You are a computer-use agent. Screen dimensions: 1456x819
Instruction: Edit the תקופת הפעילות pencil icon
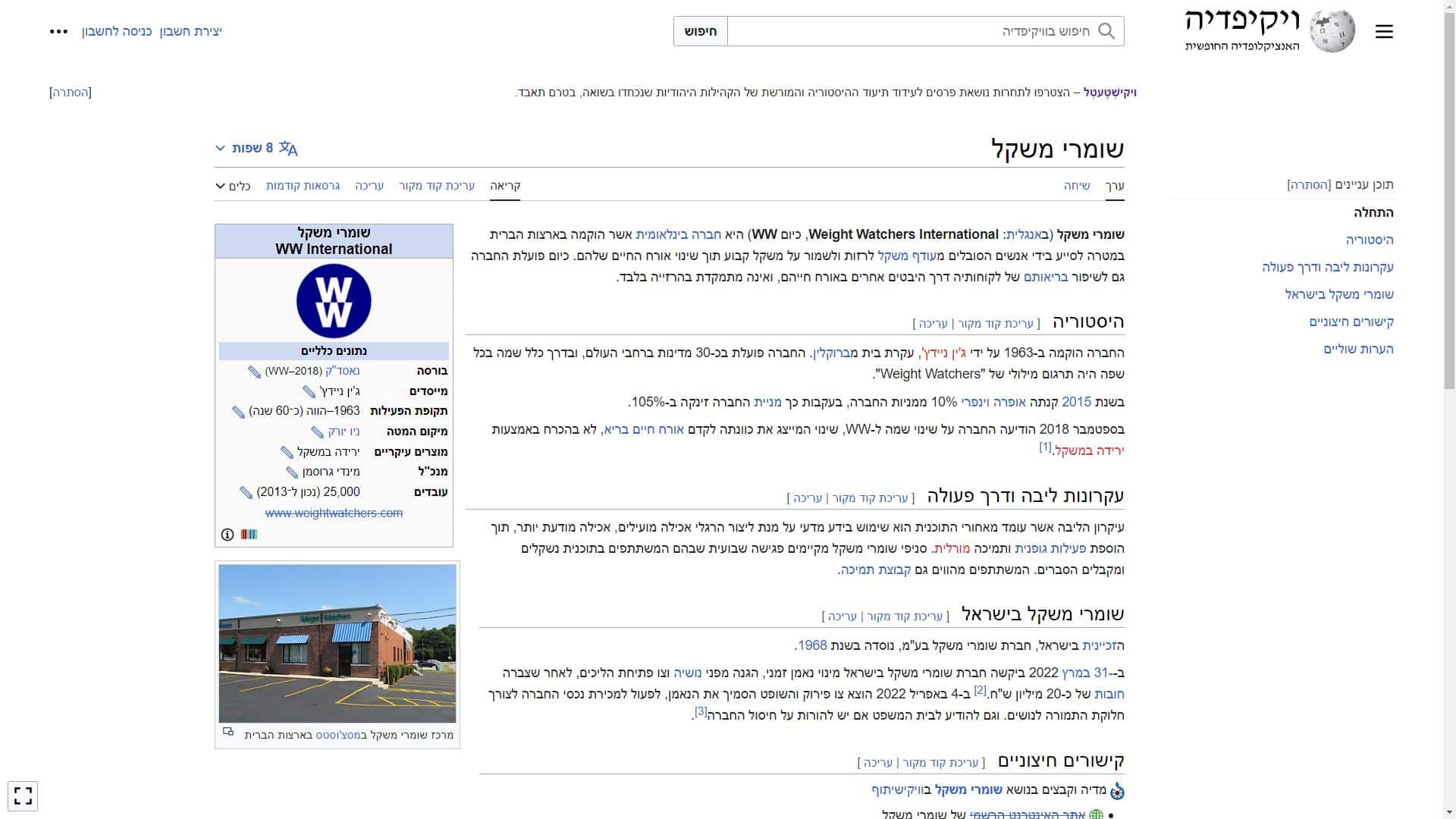click(x=238, y=412)
